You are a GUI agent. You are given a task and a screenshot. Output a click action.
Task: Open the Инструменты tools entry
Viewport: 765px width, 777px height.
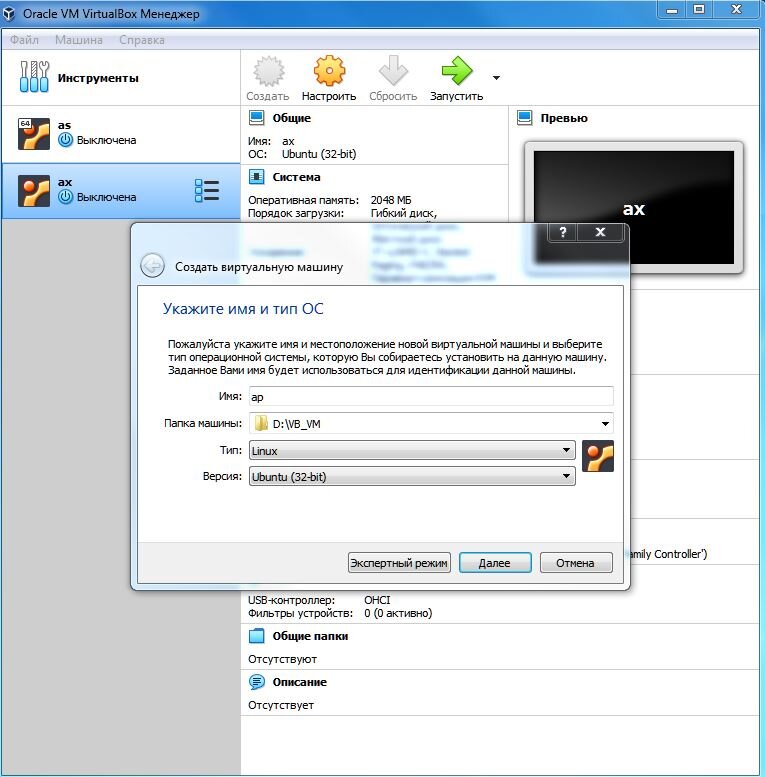click(120, 78)
